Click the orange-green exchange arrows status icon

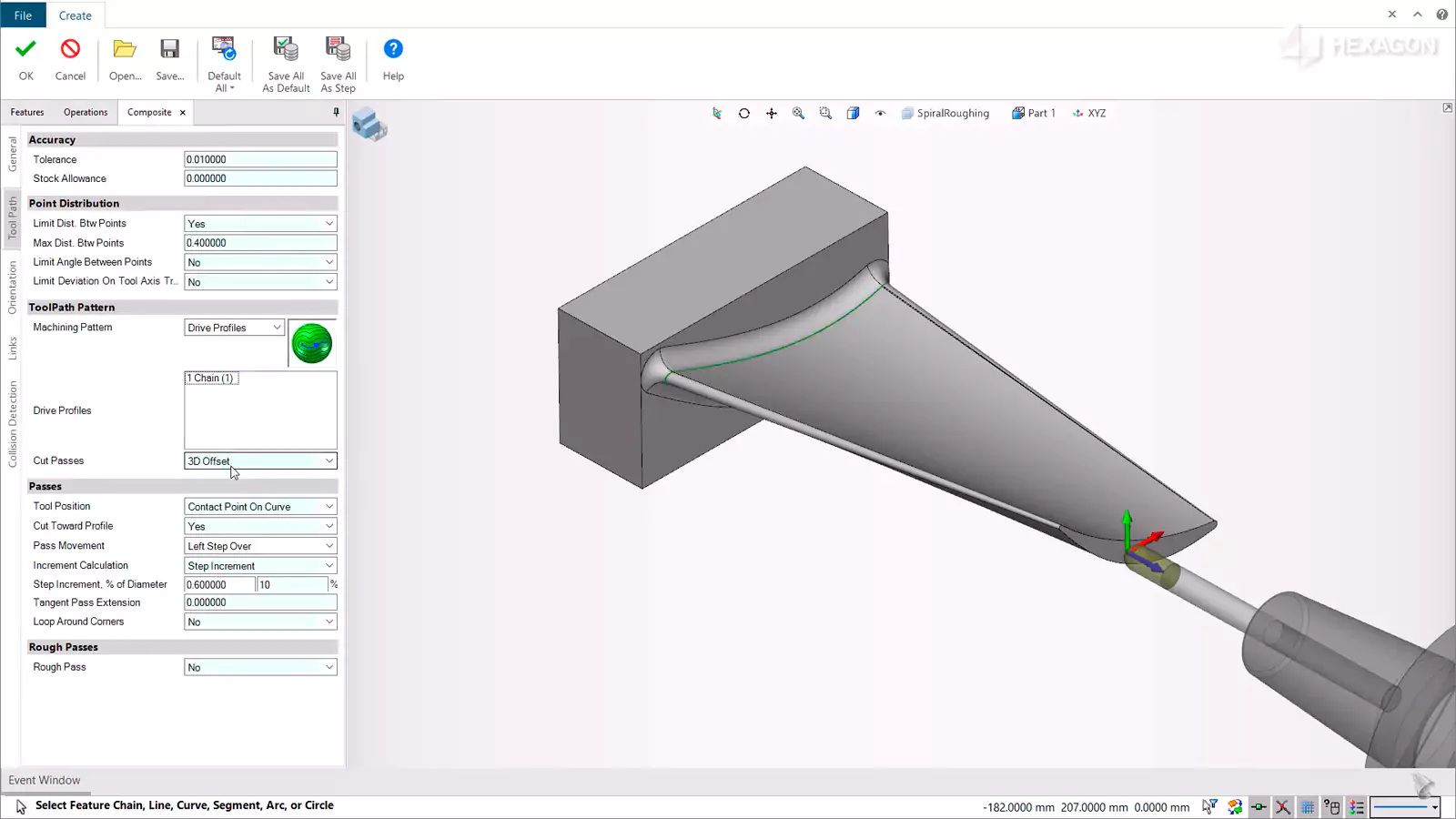(1235, 807)
